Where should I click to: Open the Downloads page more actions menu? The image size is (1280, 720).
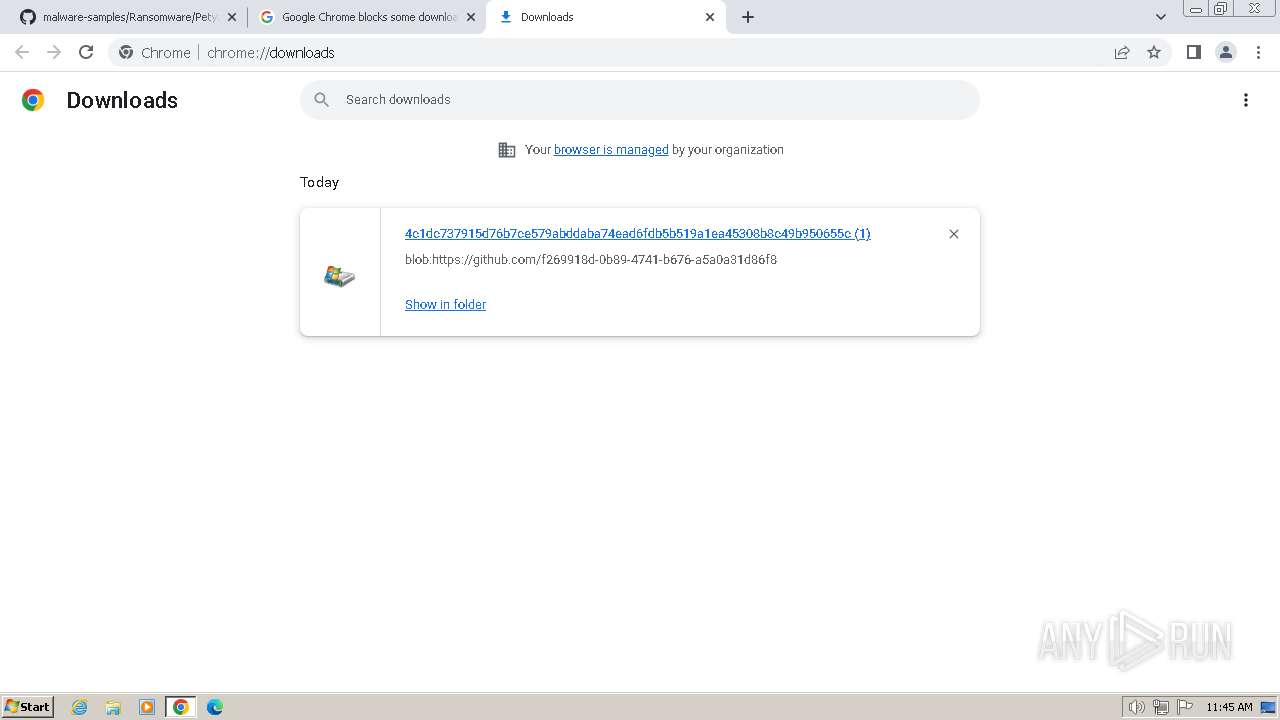(x=1246, y=100)
